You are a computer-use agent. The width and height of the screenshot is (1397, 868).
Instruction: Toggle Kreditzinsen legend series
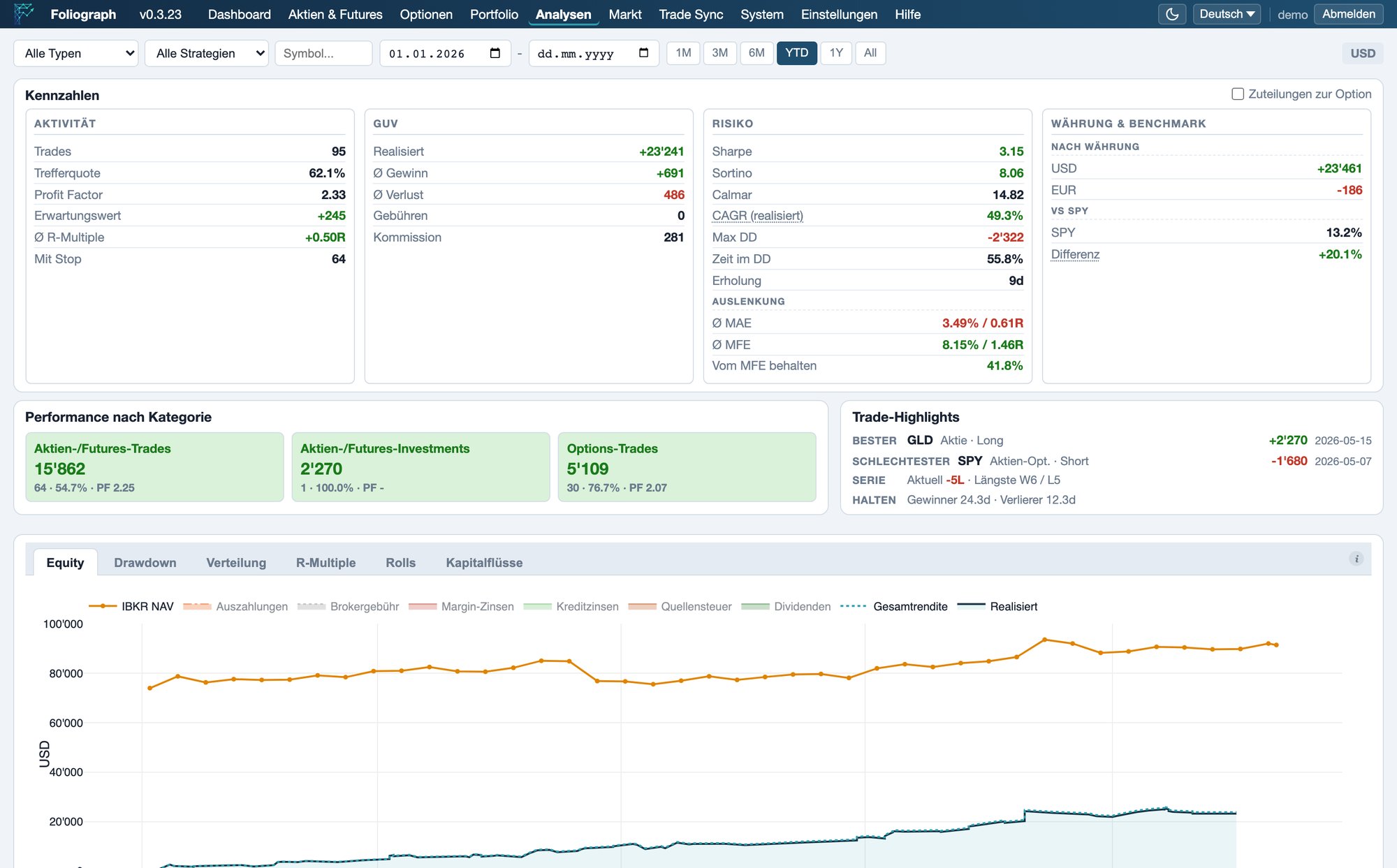571,606
